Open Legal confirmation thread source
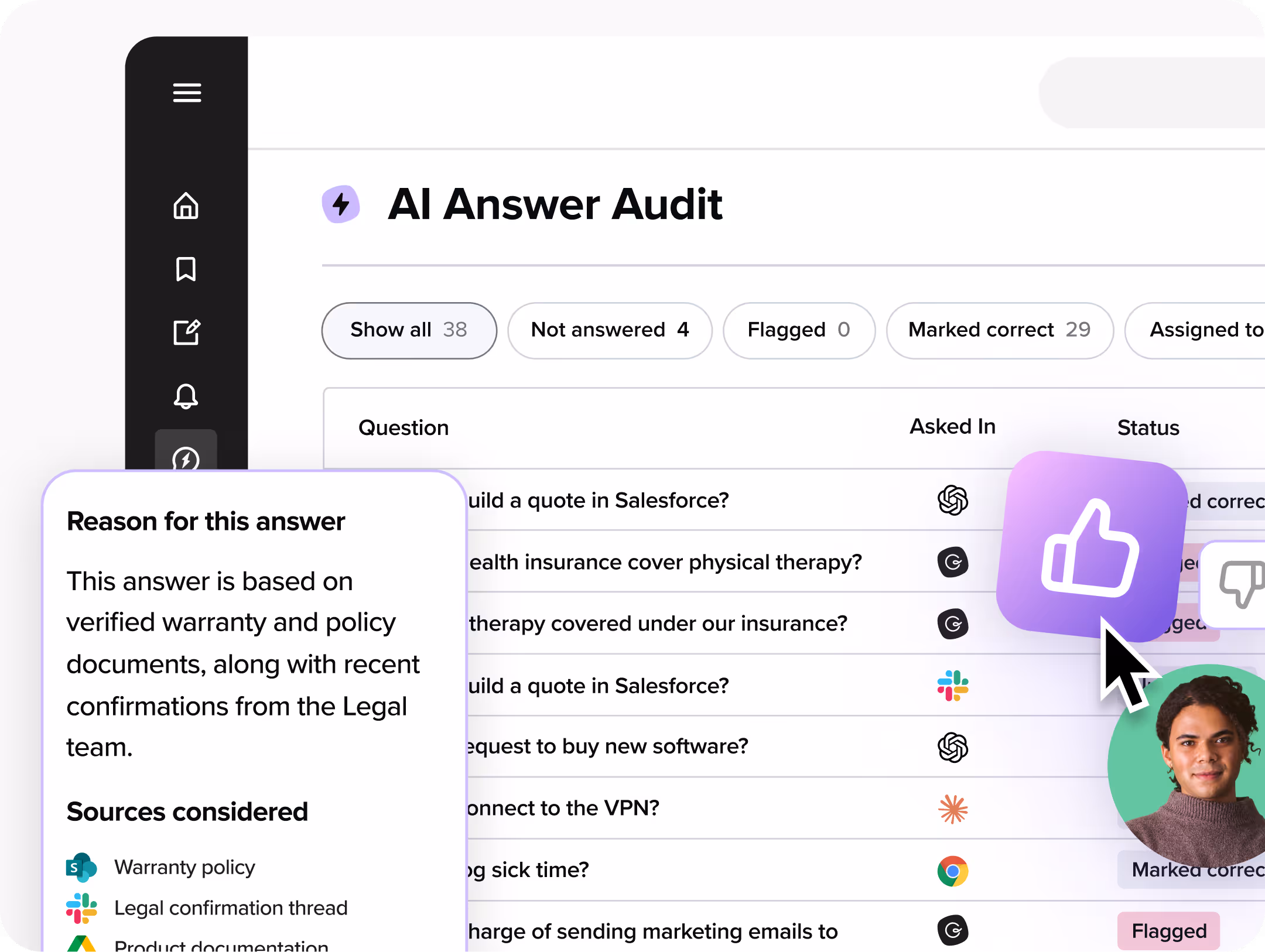The image size is (1265, 952). click(230, 908)
